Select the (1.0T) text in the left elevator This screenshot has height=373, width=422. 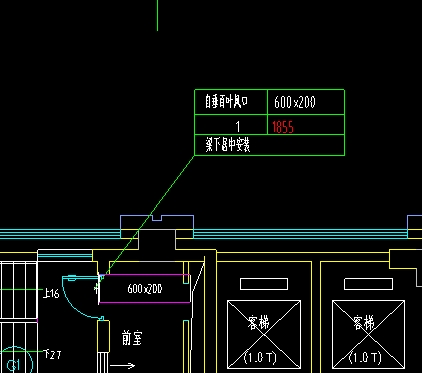[260, 358]
